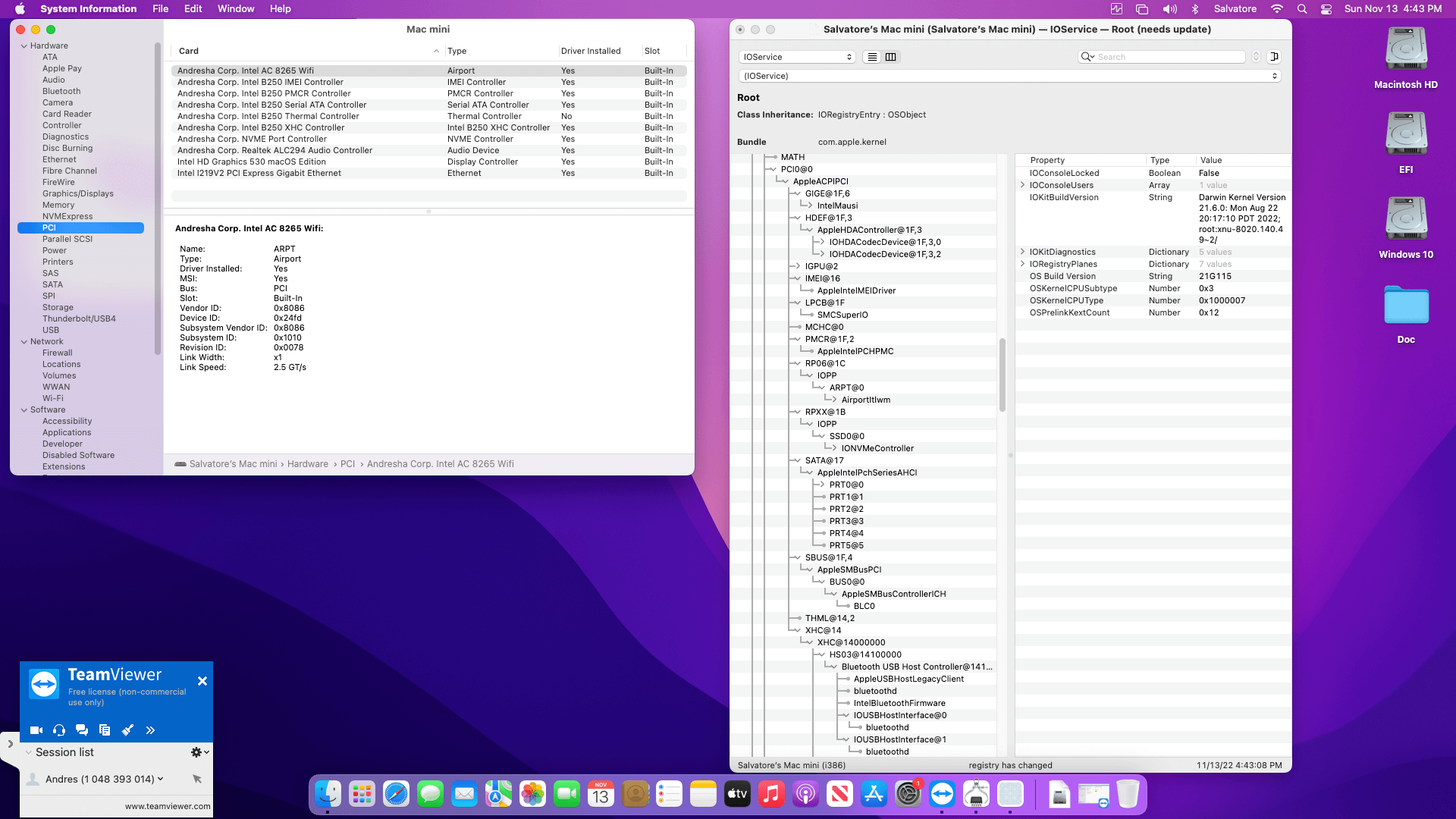Show more TeamViewer tools double-chevron

pos(150,730)
